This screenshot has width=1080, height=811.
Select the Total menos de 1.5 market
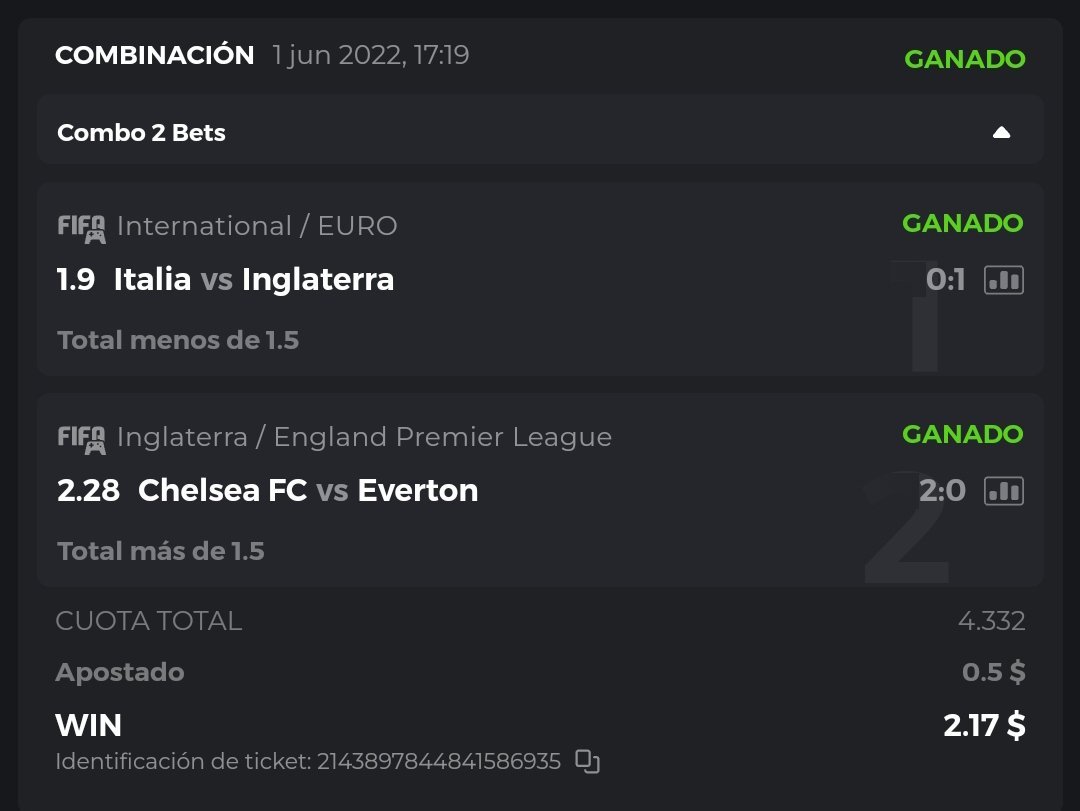click(178, 340)
